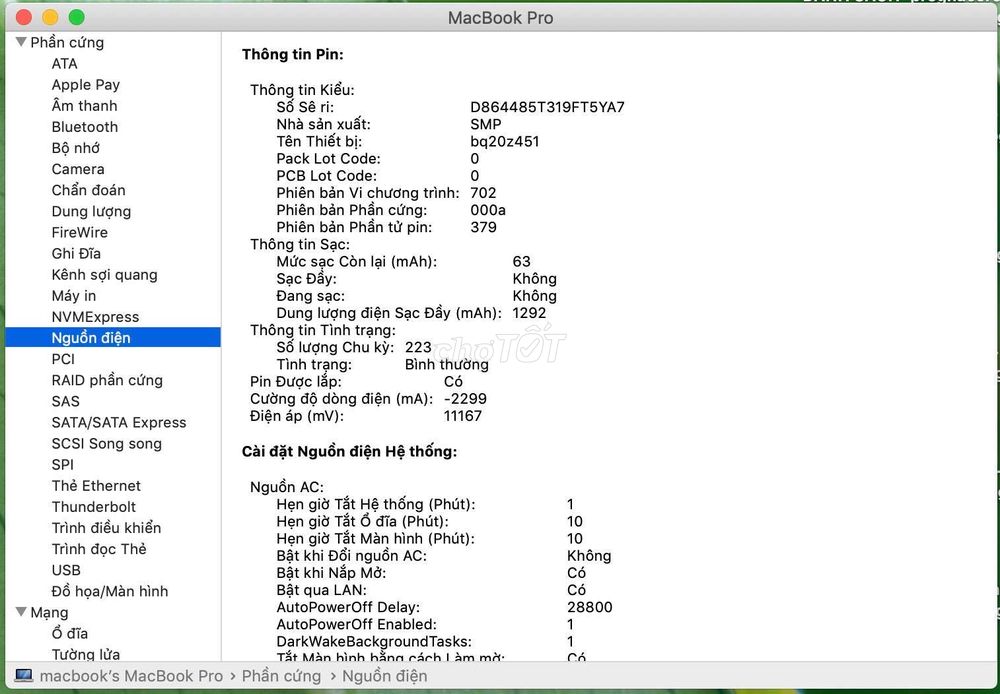Click Thông tin Pin heading
Image resolution: width=1000 pixels, height=694 pixels.
tap(293, 55)
